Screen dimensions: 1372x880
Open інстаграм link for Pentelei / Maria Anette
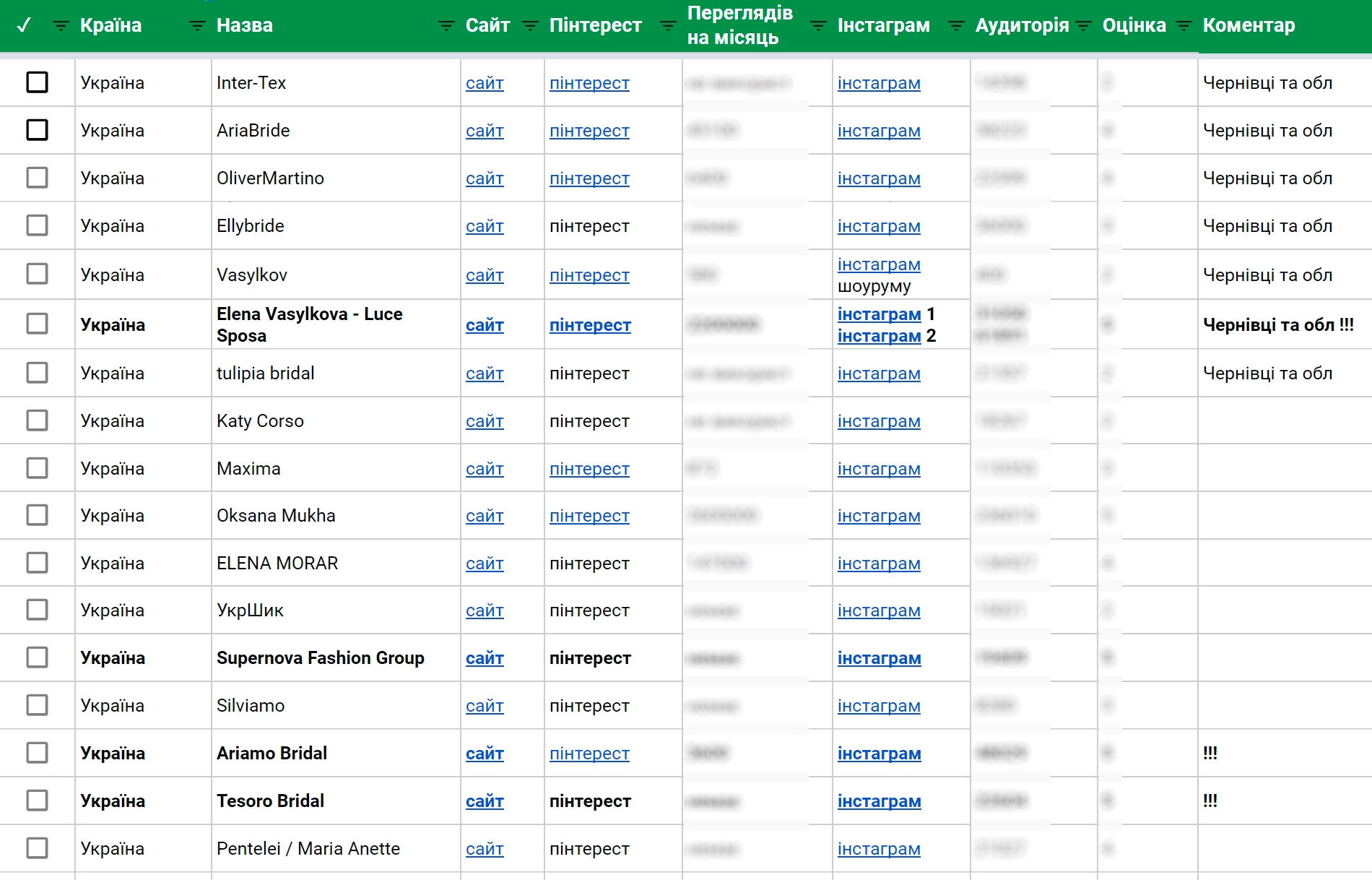point(879,849)
